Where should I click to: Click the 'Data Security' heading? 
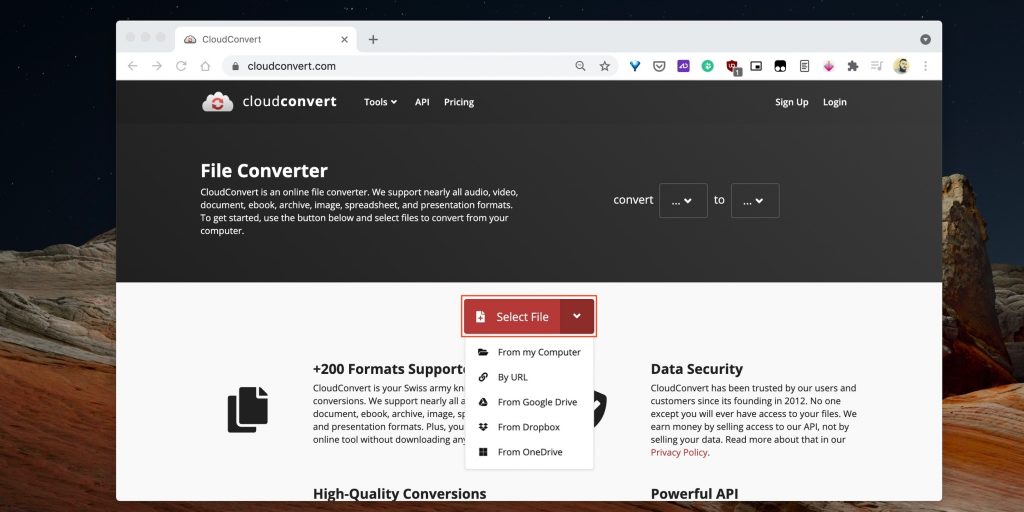pyautogui.click(x=697, y=369)
